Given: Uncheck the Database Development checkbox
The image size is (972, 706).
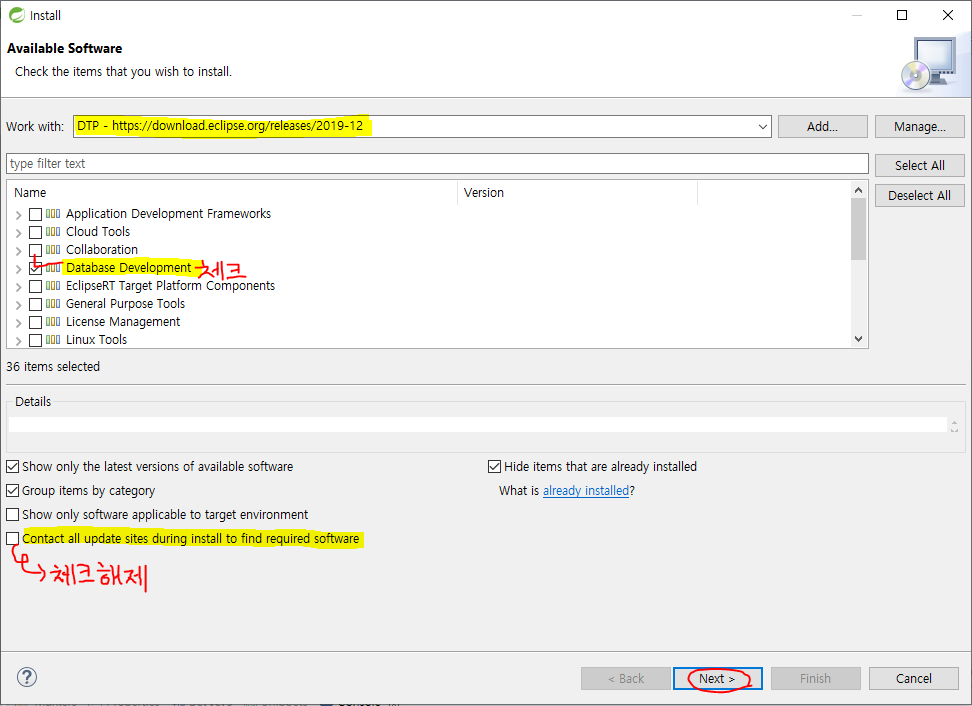Looking at the screenshot, I should [35, 268].
